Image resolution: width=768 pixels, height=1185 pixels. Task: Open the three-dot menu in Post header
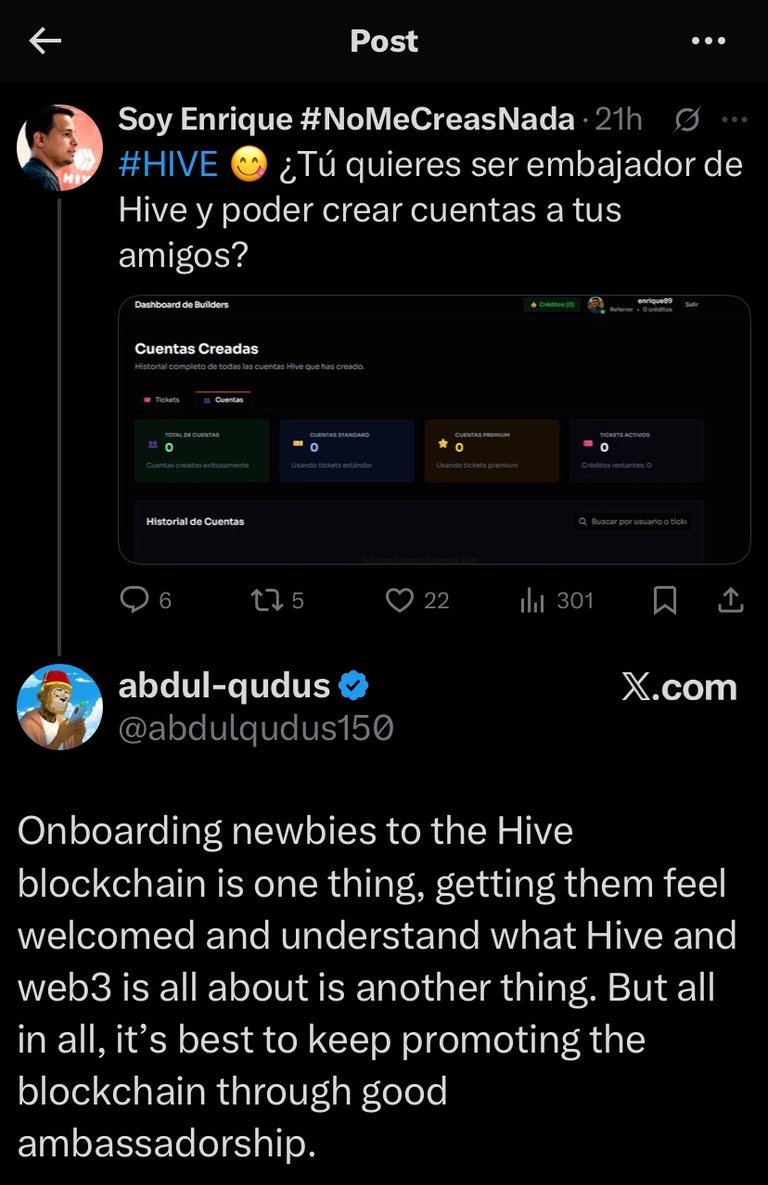click(708, 41)
